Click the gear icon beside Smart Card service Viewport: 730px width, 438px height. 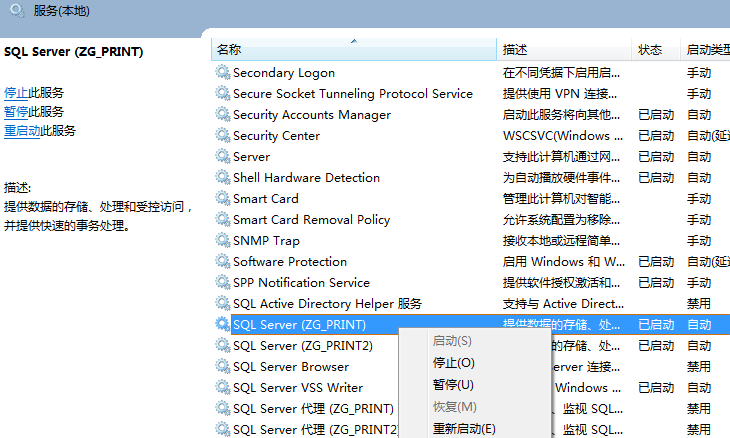coord(223,198)
